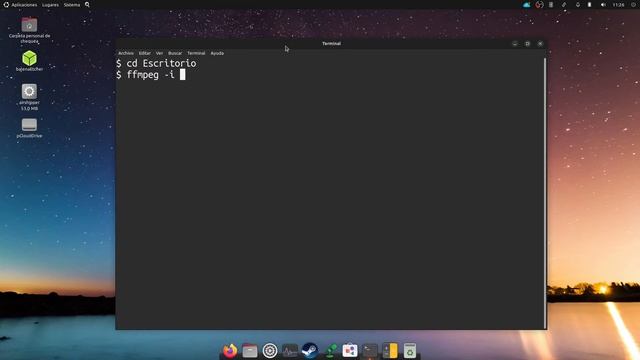Viewport: 640px width, 360px height.
Task: Click the pCloud cloud tray icon
Action: (x=527, y=5)
